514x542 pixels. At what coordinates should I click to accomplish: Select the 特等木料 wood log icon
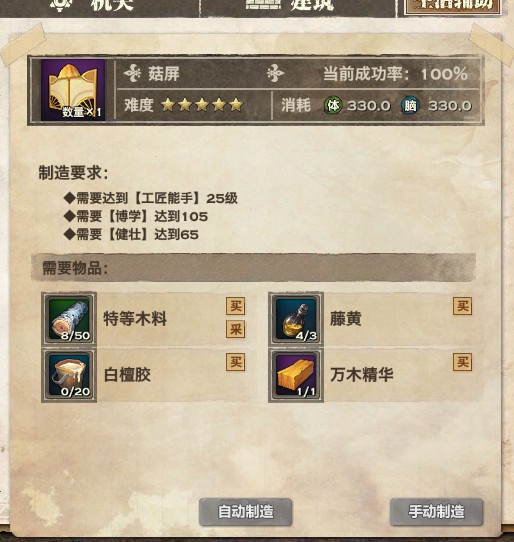pyautogui.click(x=69, y=319)
